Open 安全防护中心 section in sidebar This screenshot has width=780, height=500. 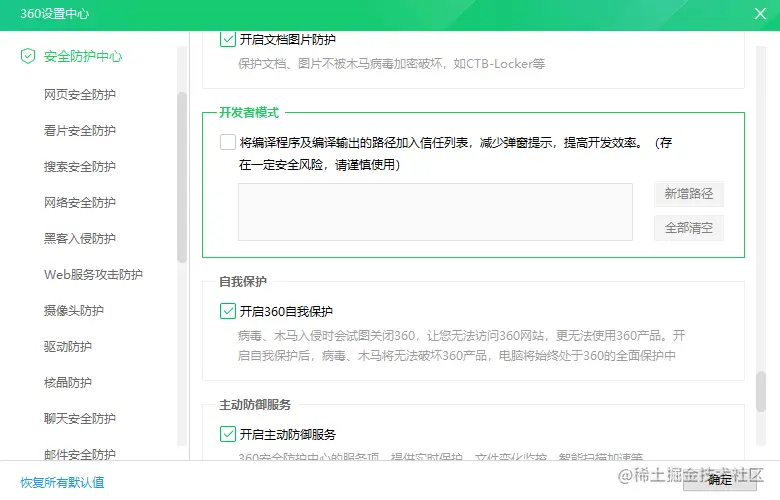83,56
